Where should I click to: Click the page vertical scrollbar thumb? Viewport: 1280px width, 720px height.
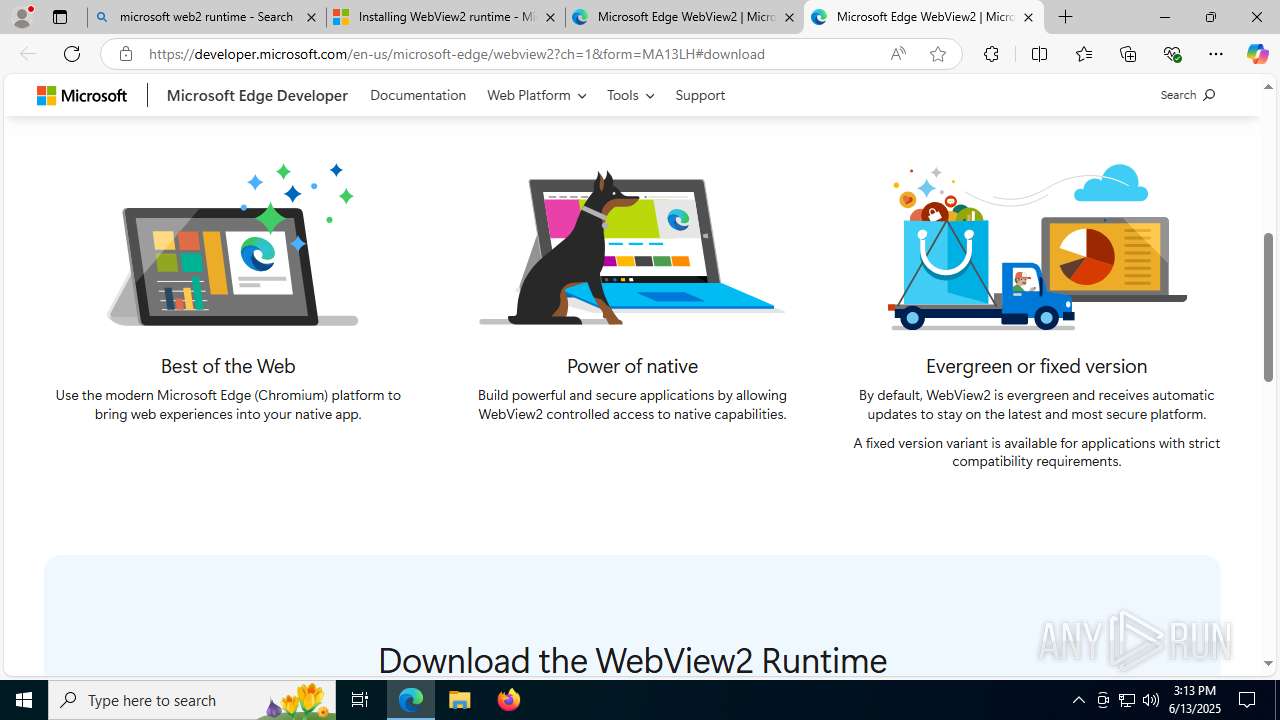(x=1268, y=307)
